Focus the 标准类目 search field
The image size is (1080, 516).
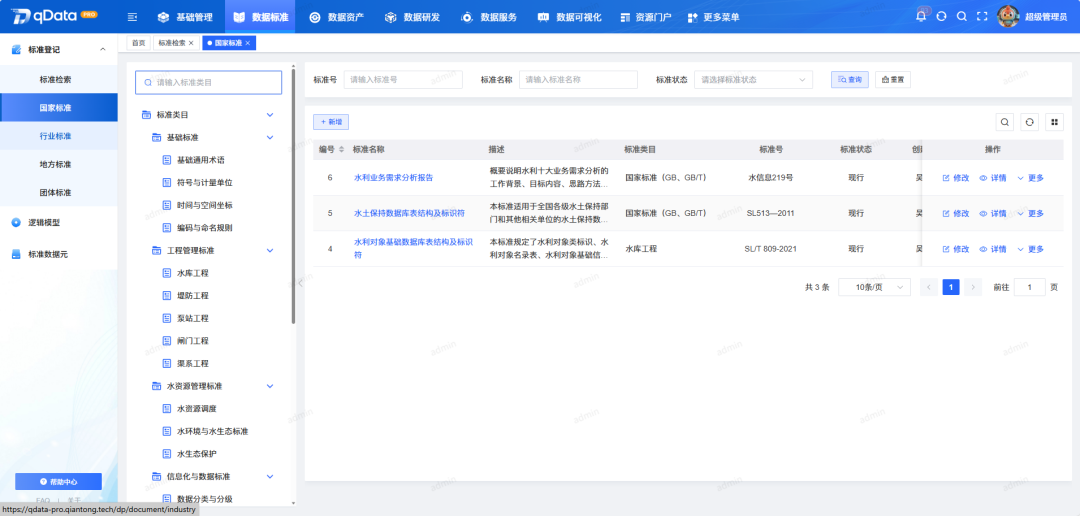[x=209, y=82]
